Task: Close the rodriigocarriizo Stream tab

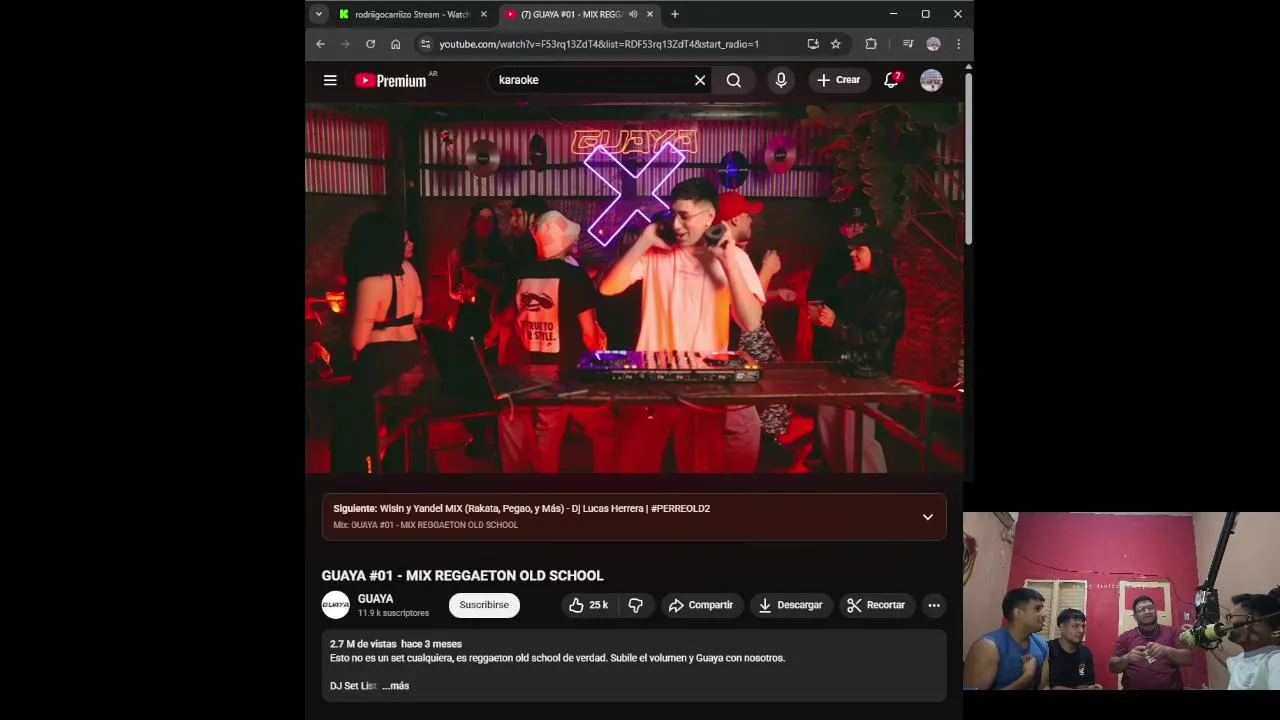Action: 484,14
